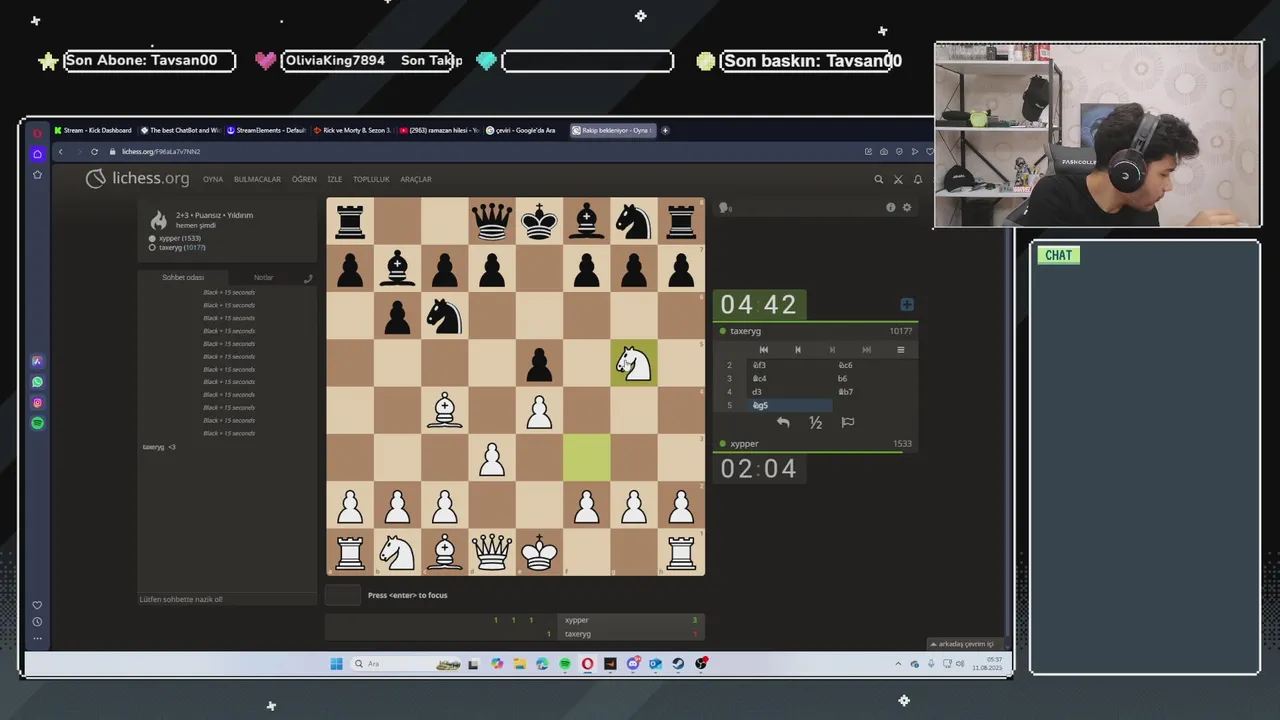Image resolution: width=1280 pixels, height=720 pixels.
Task: Switch to the Notlar tab
Action: (x=263, y=277)
